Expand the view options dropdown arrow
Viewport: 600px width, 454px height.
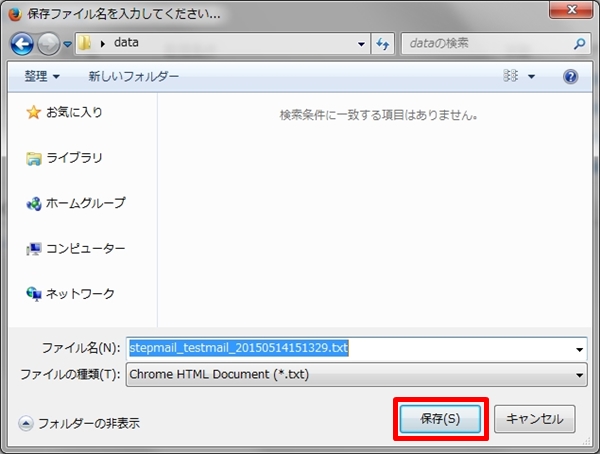(532, 77)
